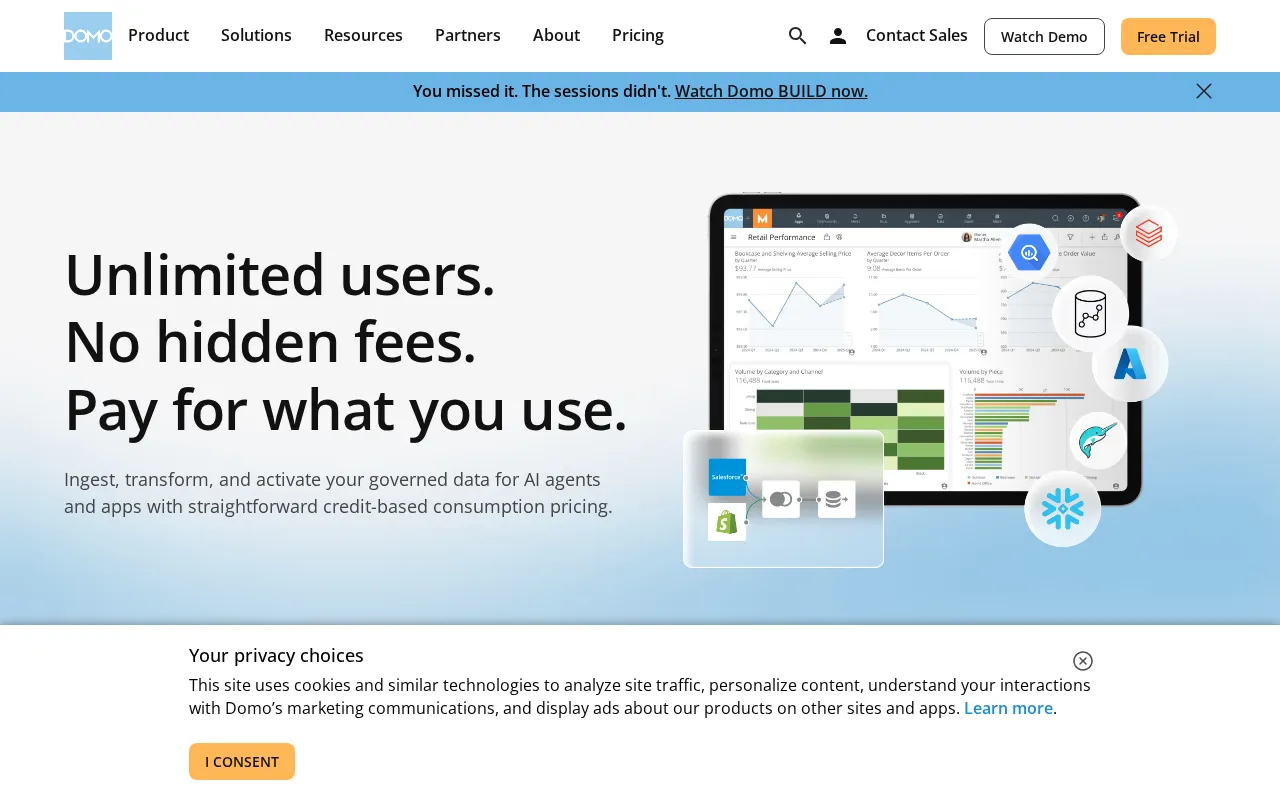1280x800 pixels.
Task: Click the Salesforce tile in data flow
Action: [x=727, y=478]
